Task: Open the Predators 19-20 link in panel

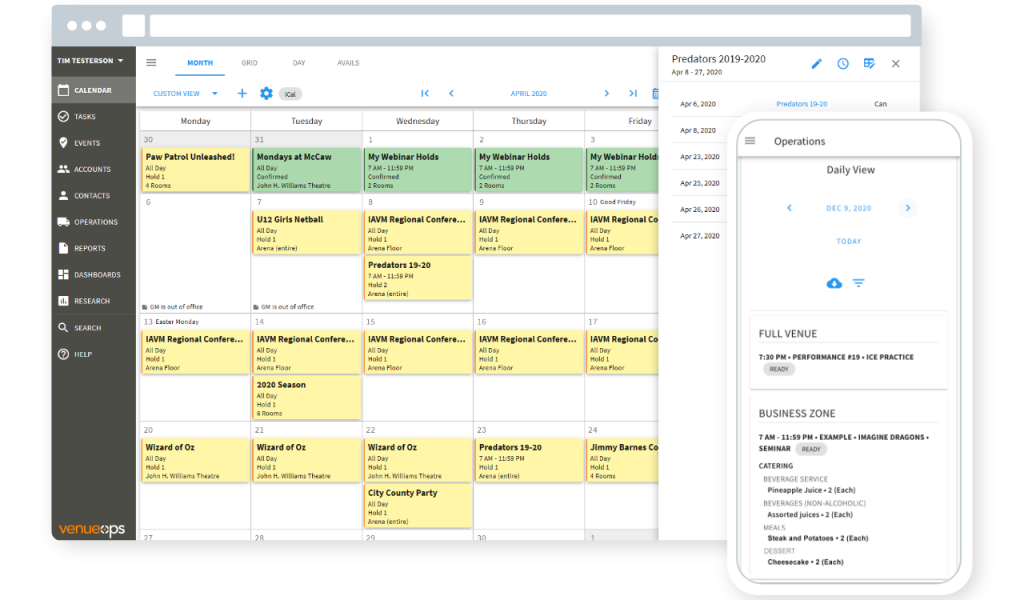Action: [801, 104]
